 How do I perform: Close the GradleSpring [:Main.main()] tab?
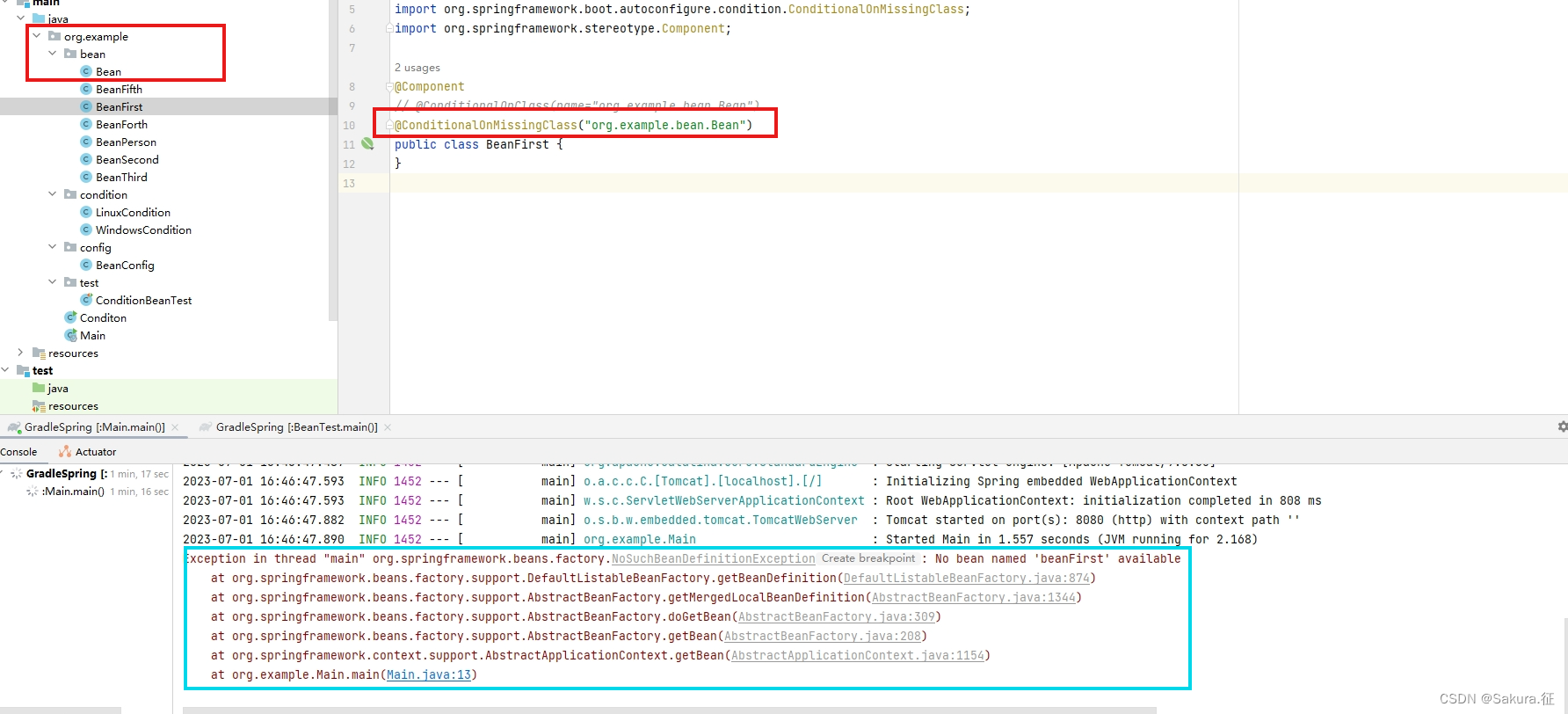(175, 427)
